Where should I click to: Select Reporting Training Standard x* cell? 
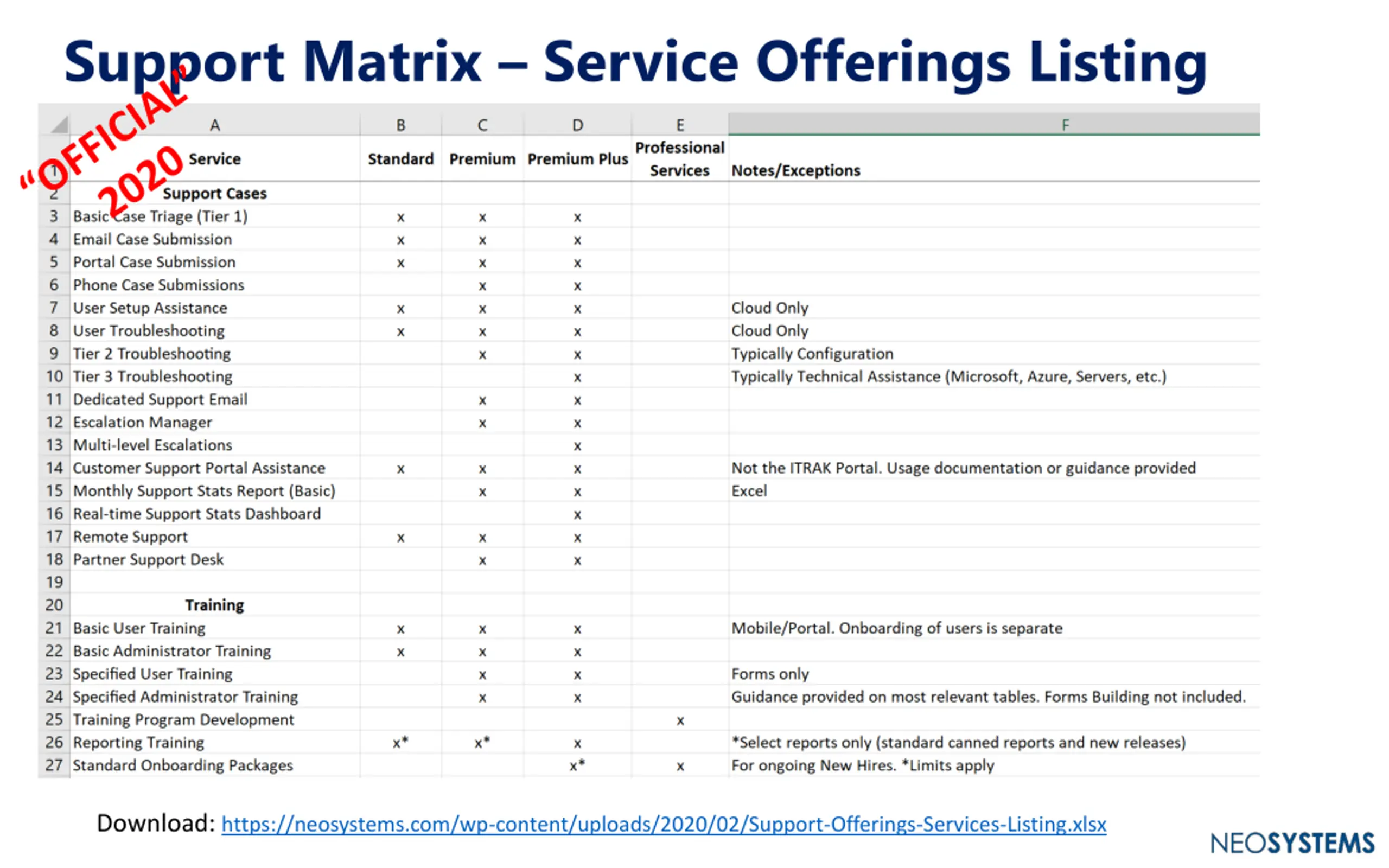tap(400, 743)
